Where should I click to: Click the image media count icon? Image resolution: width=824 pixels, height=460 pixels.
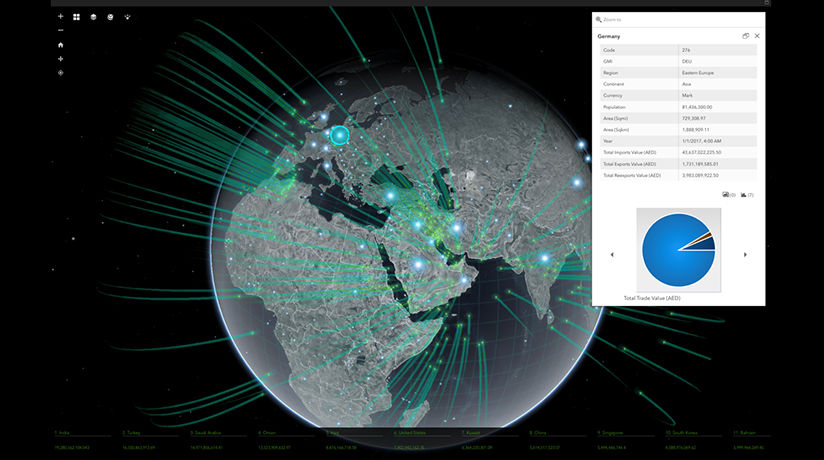coord(728,195)
